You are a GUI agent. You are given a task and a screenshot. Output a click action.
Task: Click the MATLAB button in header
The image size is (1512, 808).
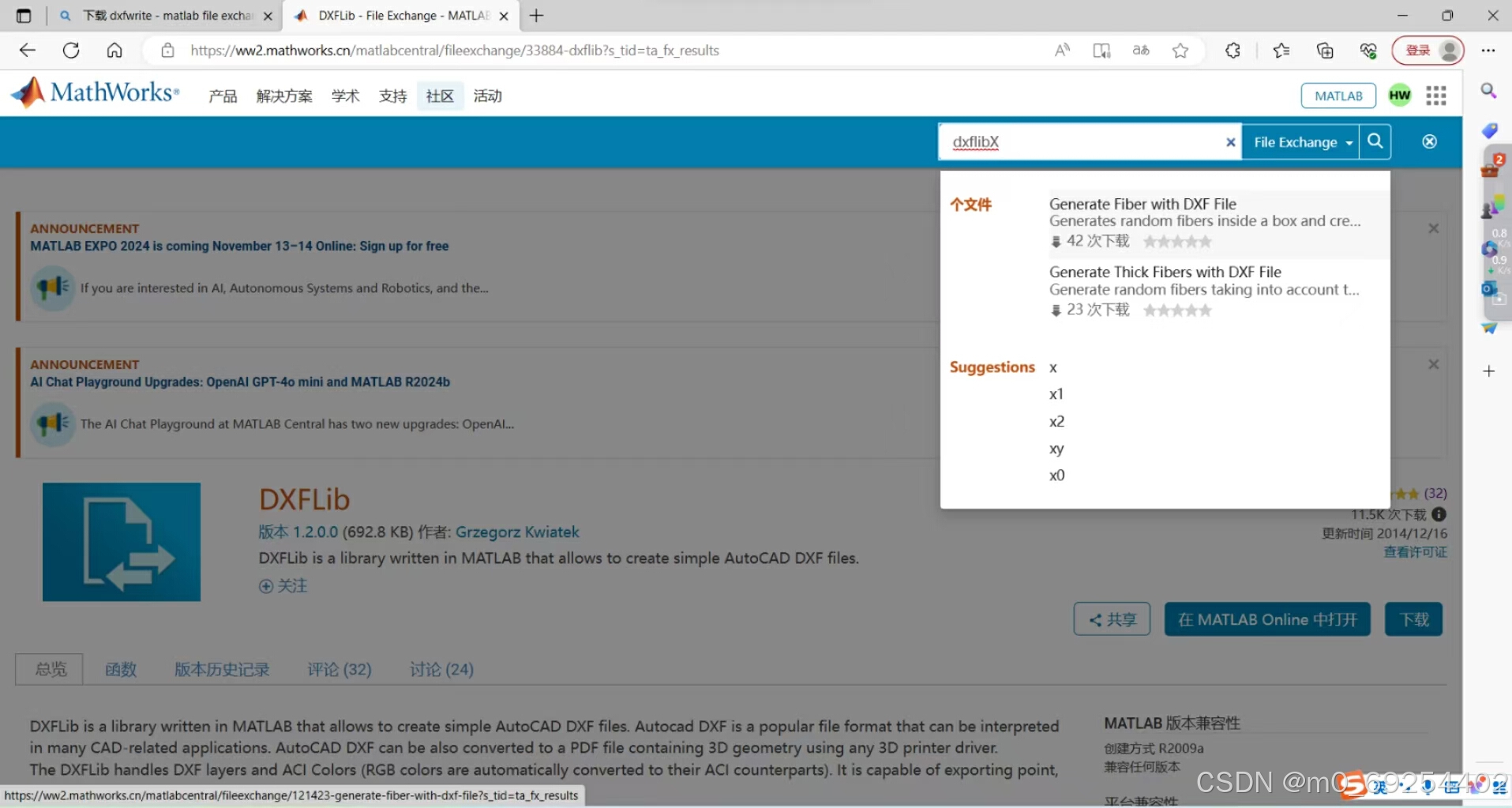(1338, 96)
